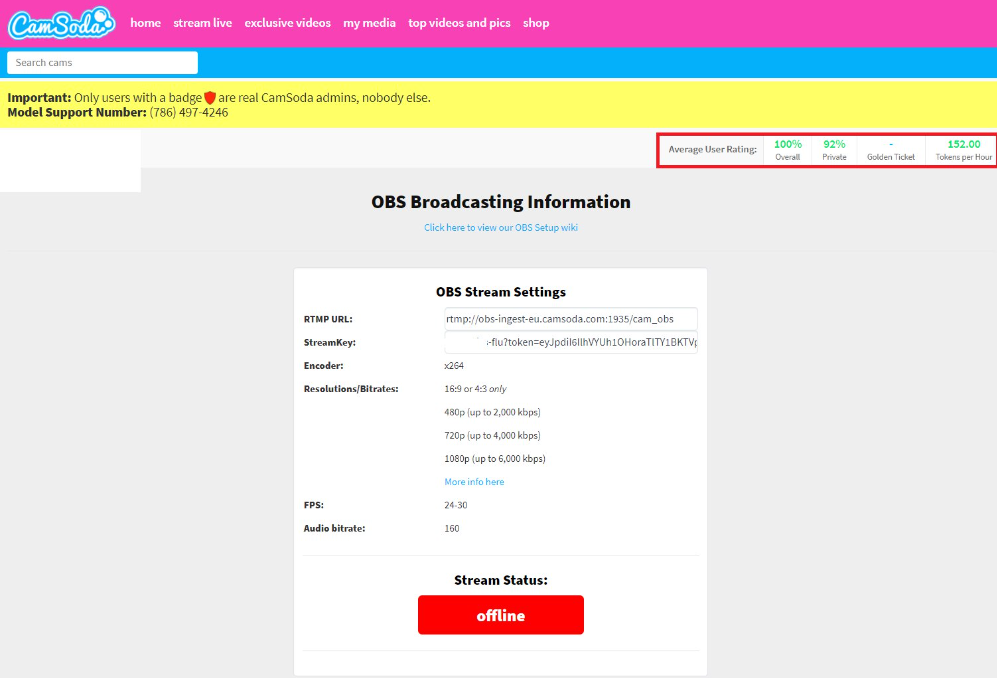Click the Audio bitrate value 160
This screenshot has height=678, width=997.
(452, 529)
